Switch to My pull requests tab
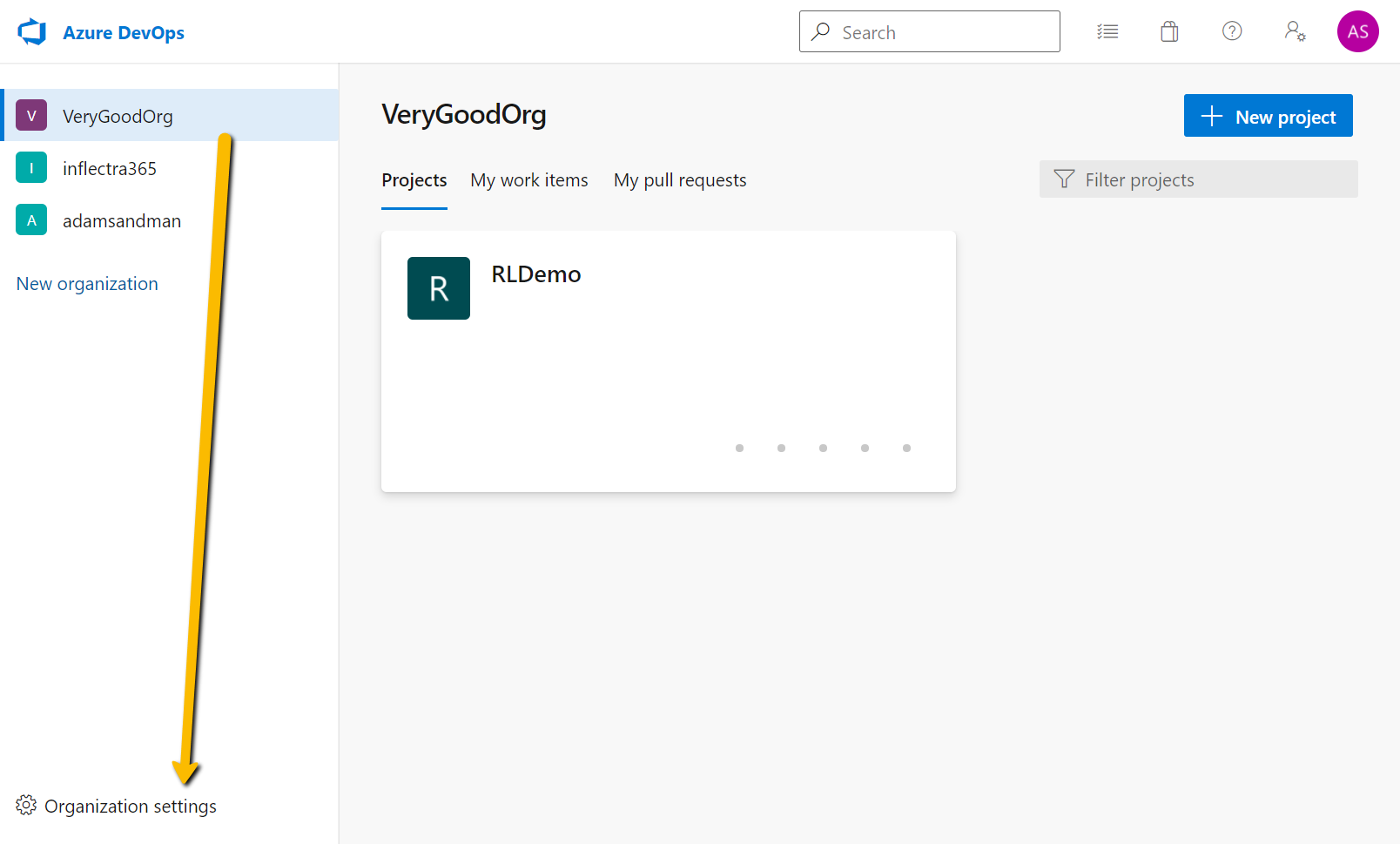This screenshot has width=1400, height=844. pyautogui.click(x=680, y=180)
